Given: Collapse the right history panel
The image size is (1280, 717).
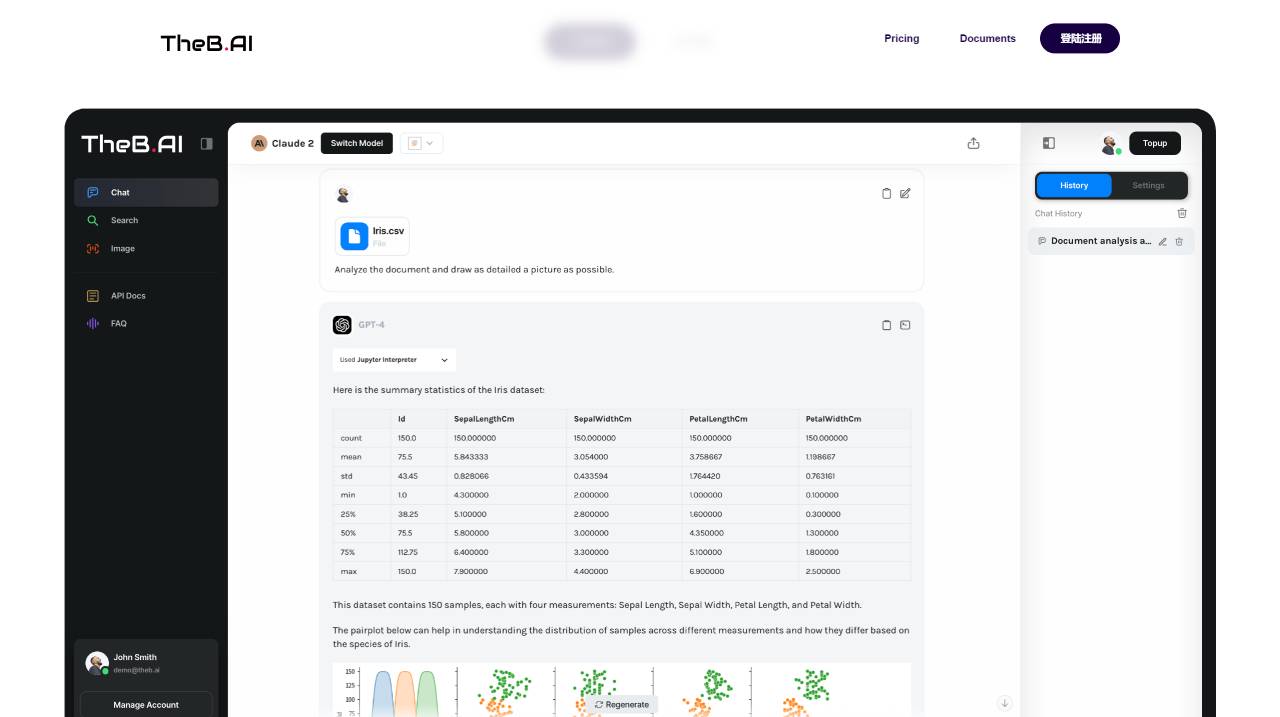Looking at the screenshot, I should (1049, 143).
